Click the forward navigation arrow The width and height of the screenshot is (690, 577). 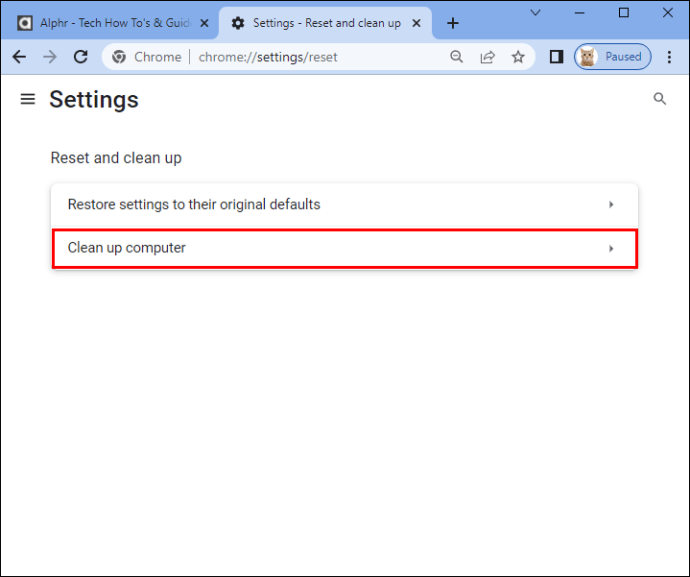[50, 57]
